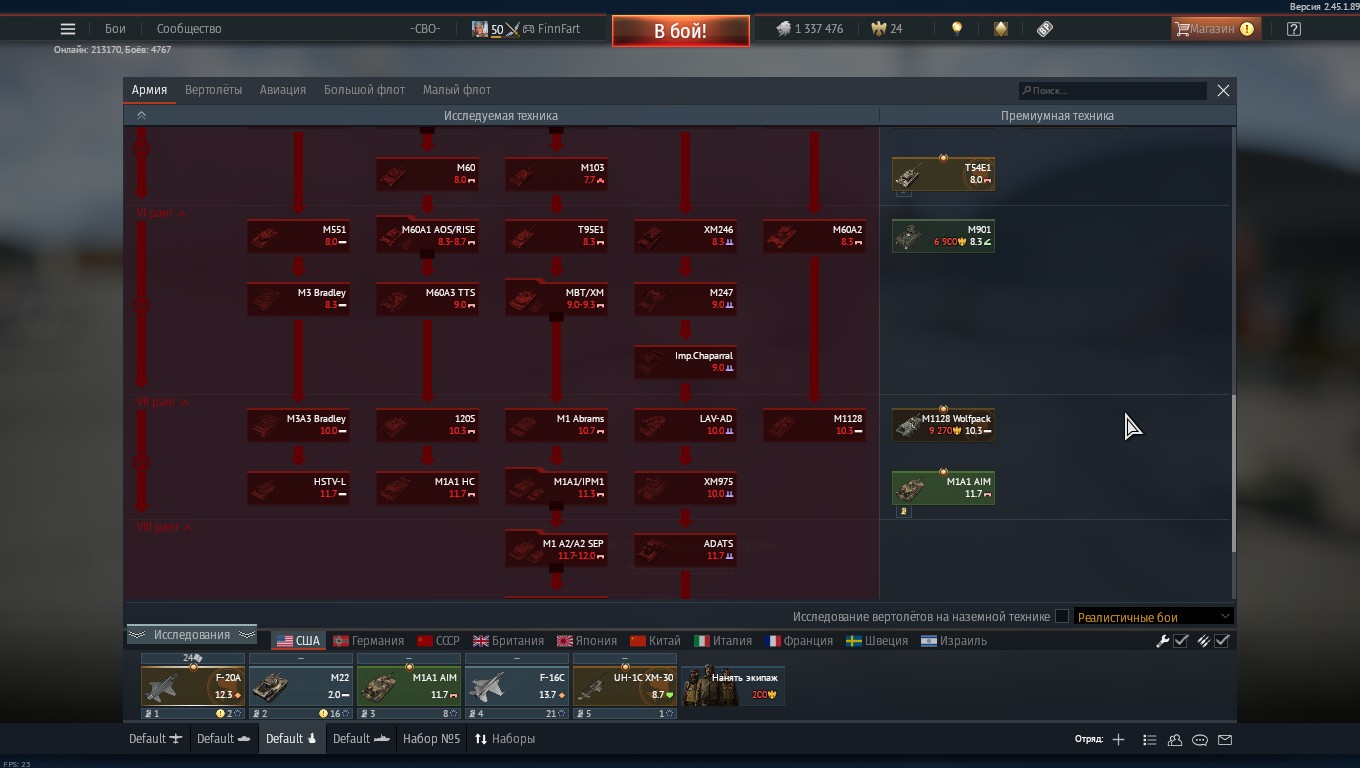Image resolution: width=1360 pixels, height=768 pixels.
Task: Select the USA nation tab
Action: (x=298, y=641)
